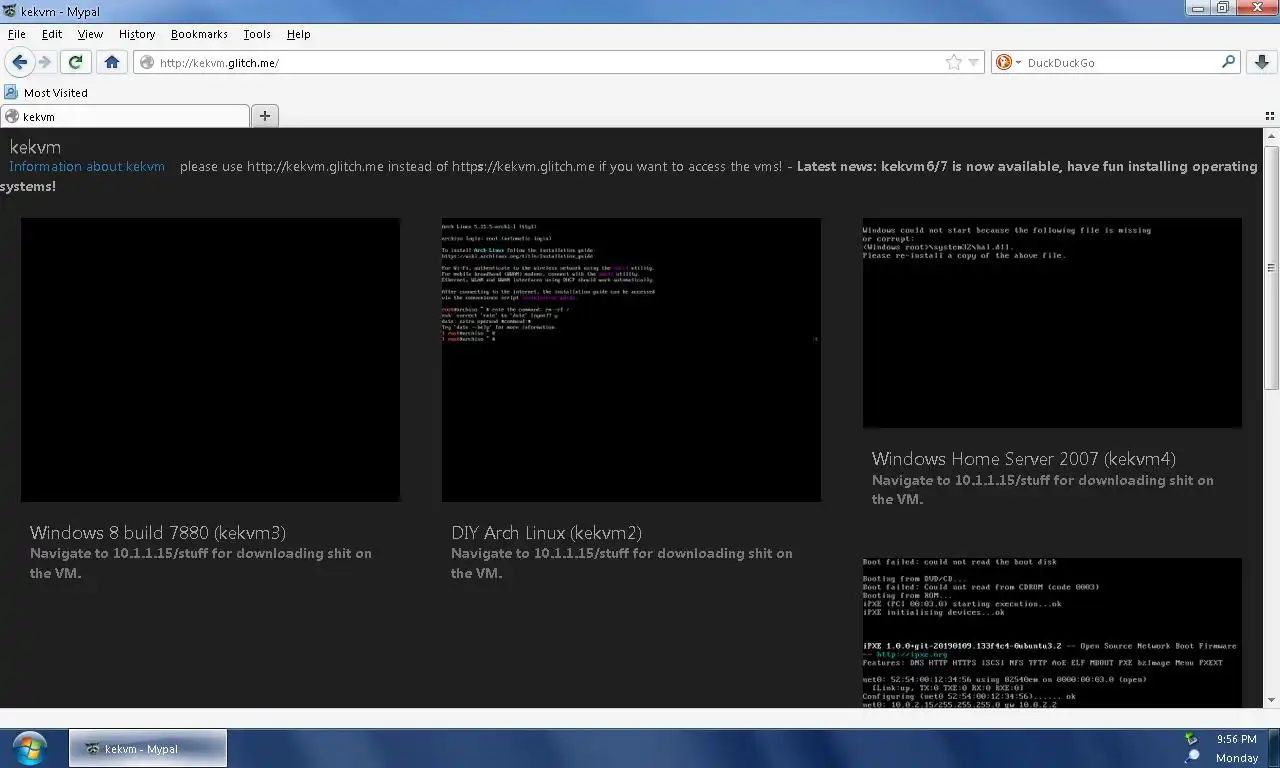Expand the URL history dropdown arrow
The width and height of the screenshot is (1280, 768).
[974, 62]
